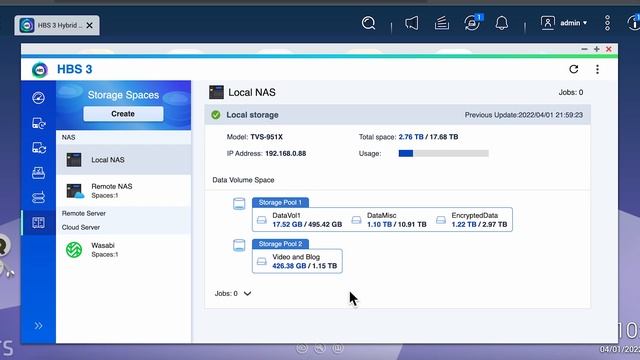Screen dimensions: 640x360
Task: Click the Remote Server section label
Action: 84,213
